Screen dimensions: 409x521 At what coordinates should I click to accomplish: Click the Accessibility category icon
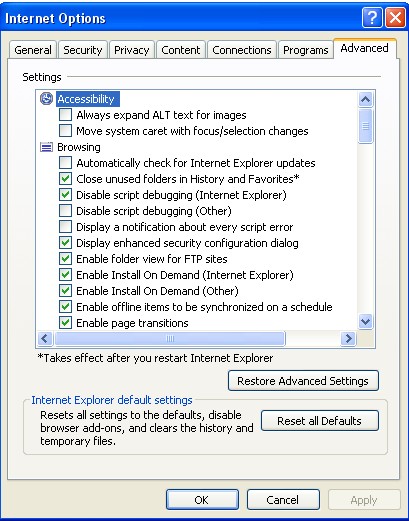(46, 99)
